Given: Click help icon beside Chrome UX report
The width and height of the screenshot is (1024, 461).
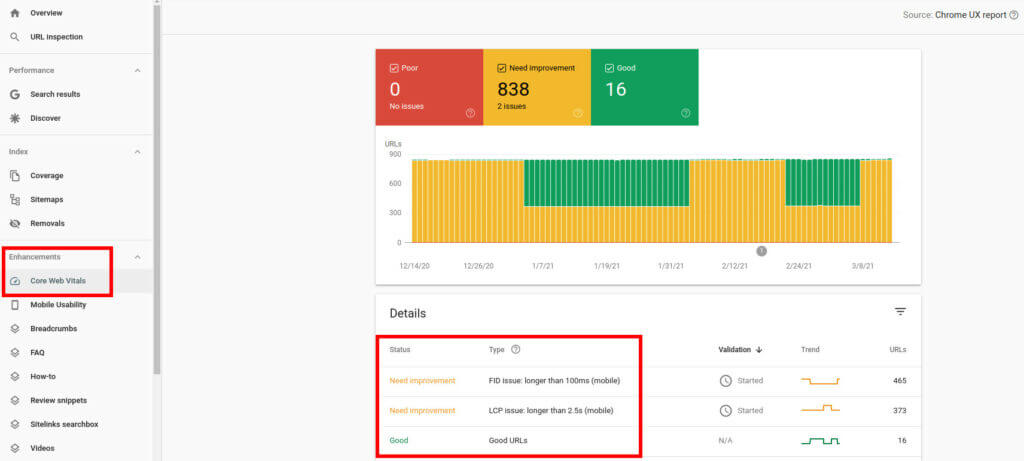Looking at the screenshot, I should (x=1014, y=15).
